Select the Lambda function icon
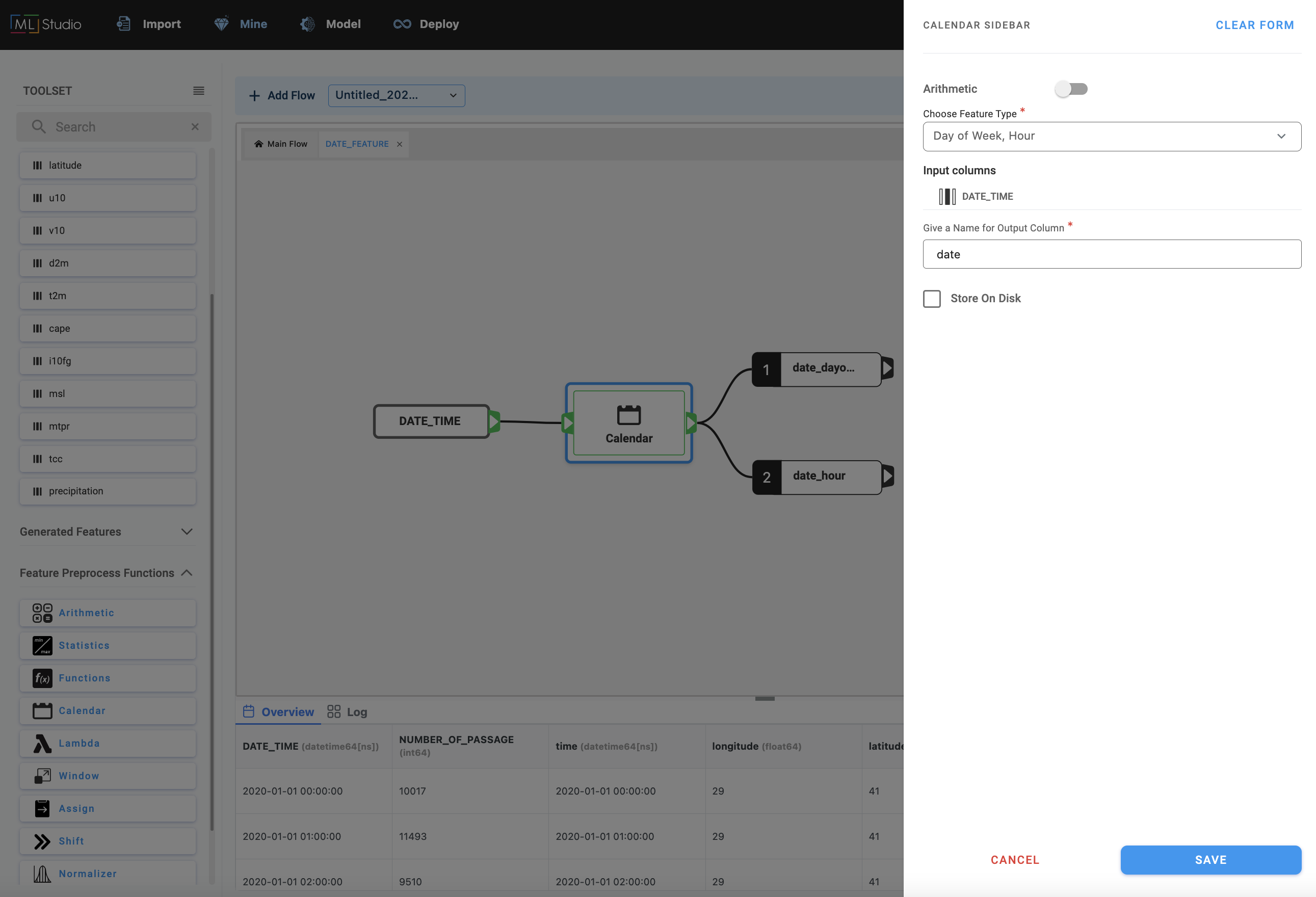 [x=42, y=744]
